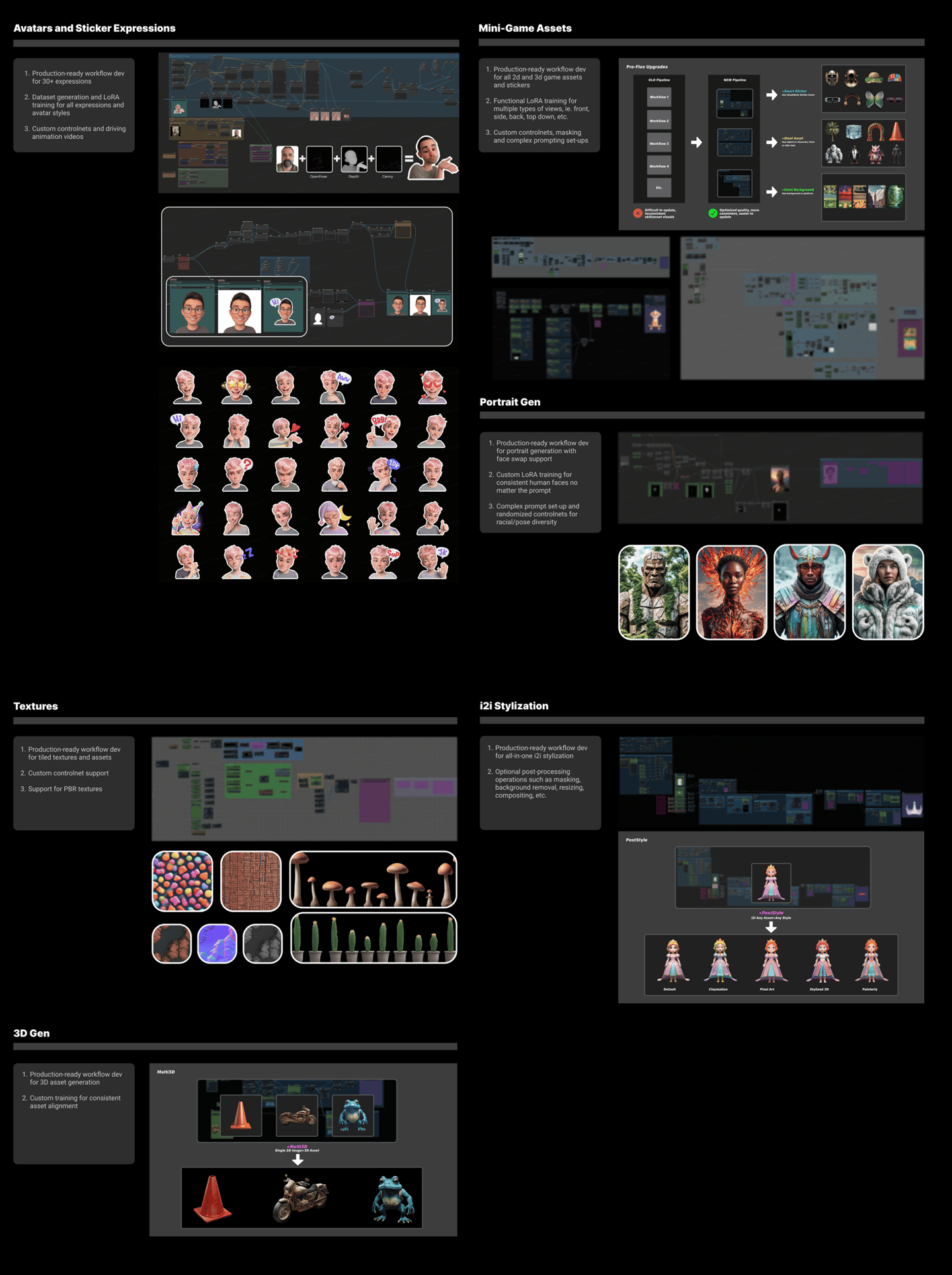Click the palm tree Omni Asset
952x1275 pixels.
coord(832,132)
